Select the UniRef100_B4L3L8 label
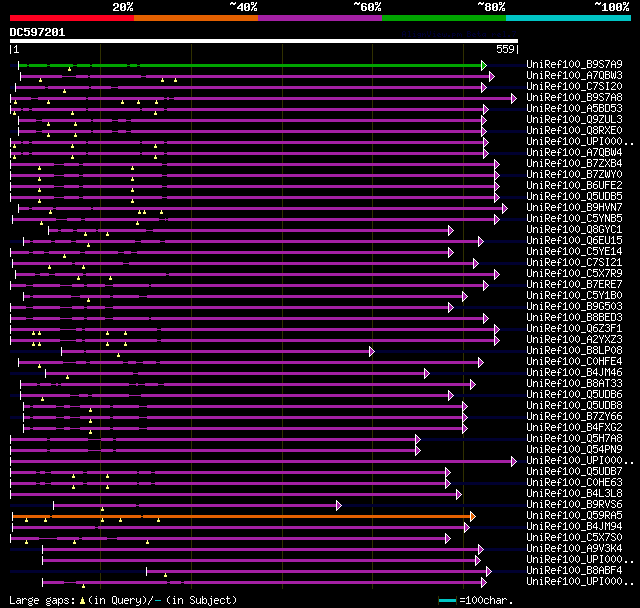The width and height of the screenshot is (640, 608). tap(574, 494)
